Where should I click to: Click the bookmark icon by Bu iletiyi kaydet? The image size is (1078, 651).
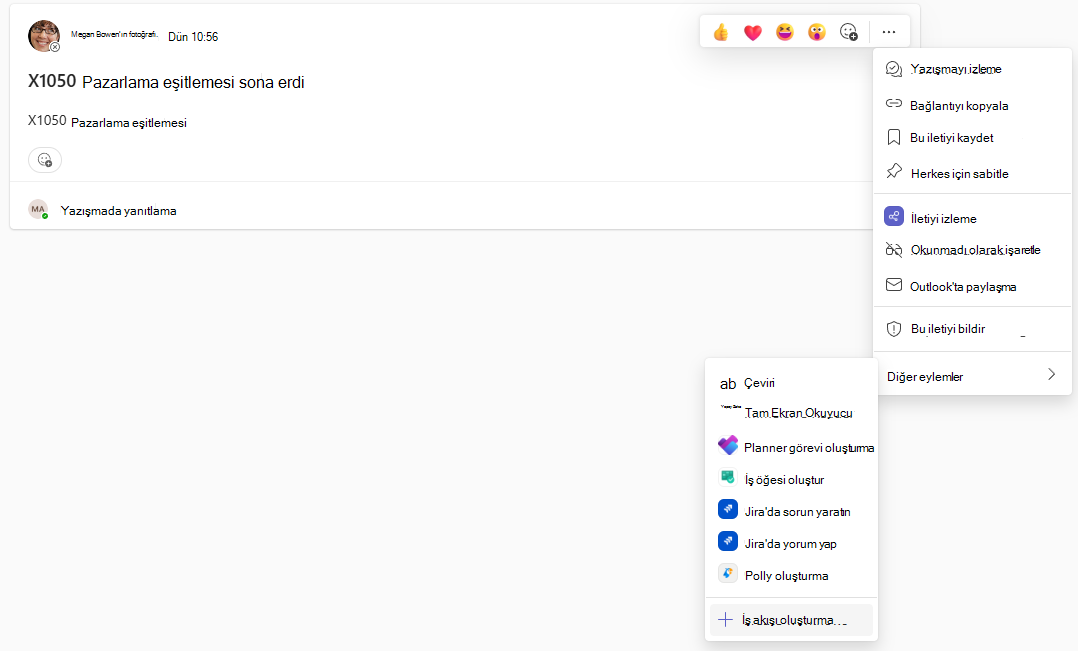click(x=893, y=137)
